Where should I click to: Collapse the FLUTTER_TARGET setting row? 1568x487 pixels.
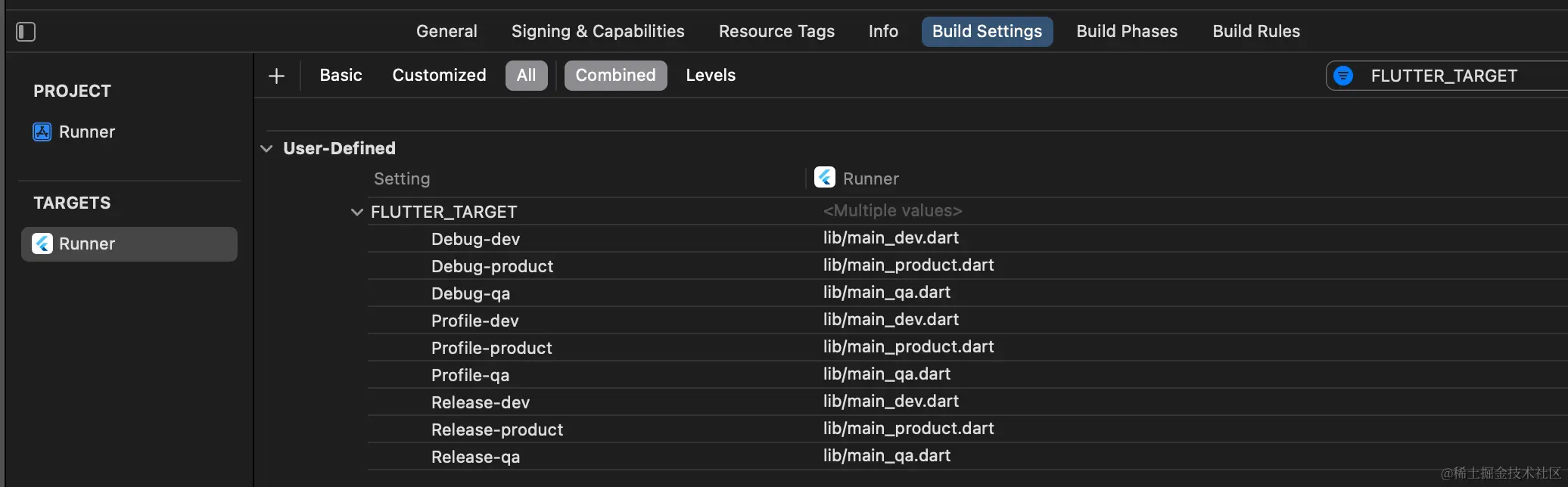pos(357,212)
